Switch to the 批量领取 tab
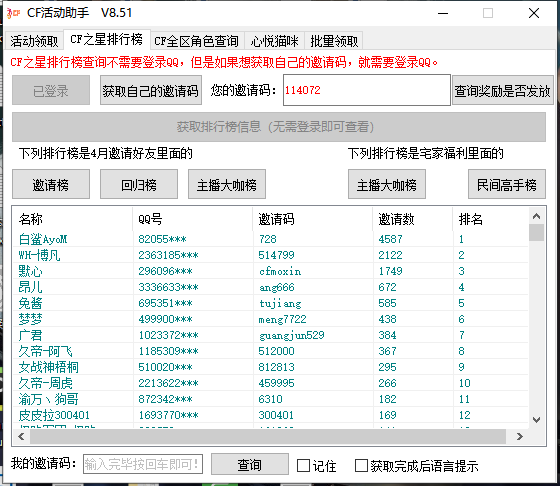 tap(334, 41)
